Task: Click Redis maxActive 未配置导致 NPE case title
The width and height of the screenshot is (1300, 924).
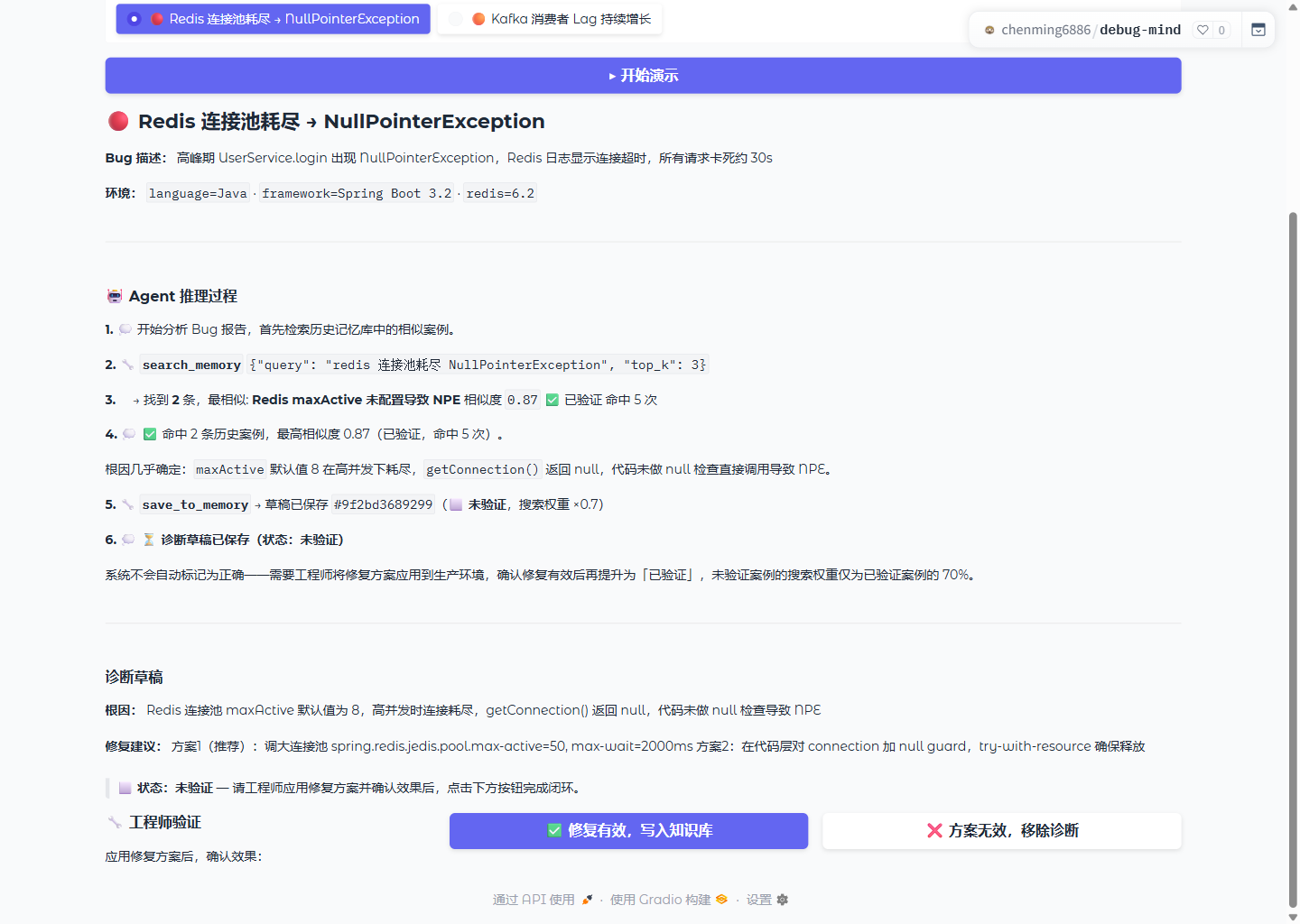Action: [357, 400]
